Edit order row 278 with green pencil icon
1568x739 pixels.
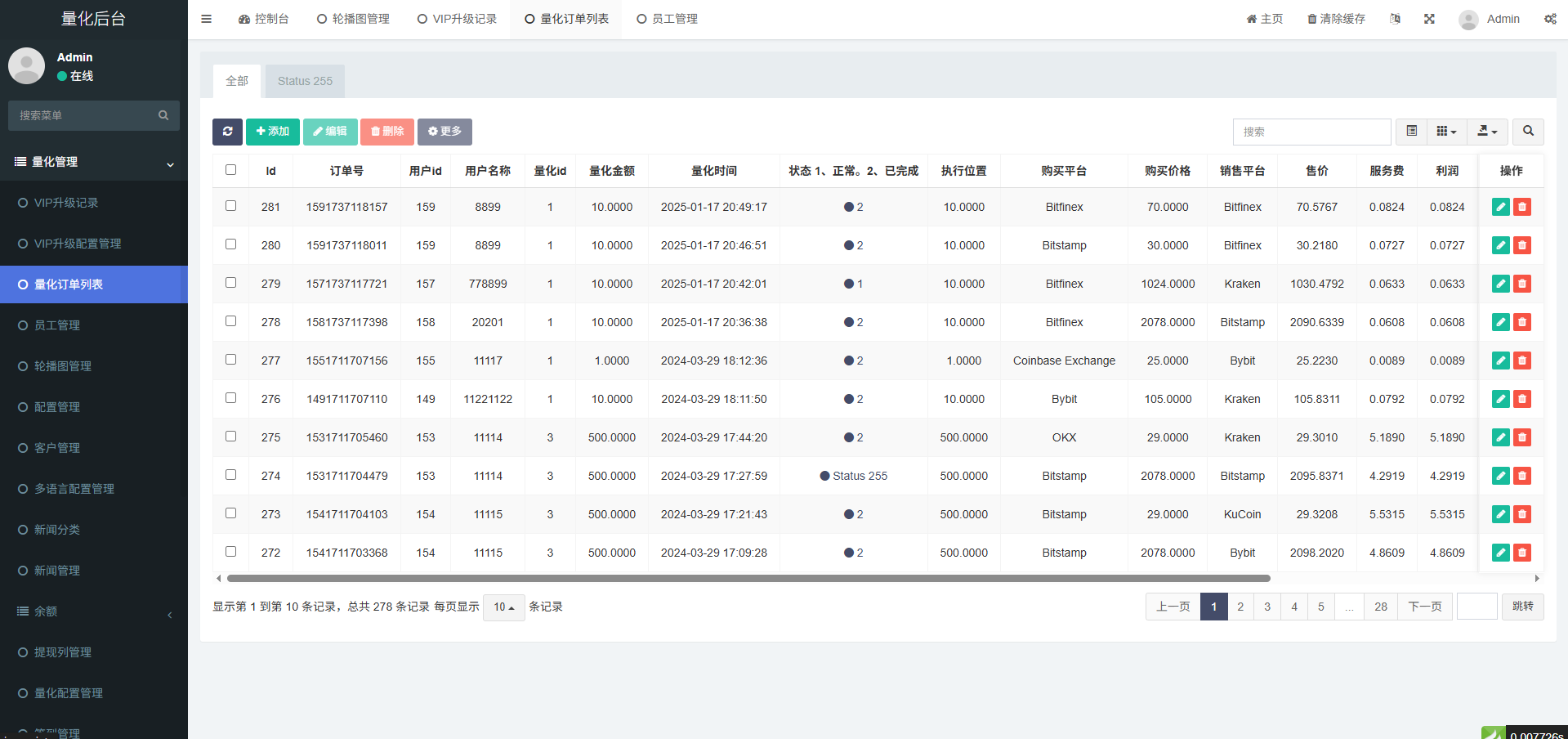[1501, 322]
